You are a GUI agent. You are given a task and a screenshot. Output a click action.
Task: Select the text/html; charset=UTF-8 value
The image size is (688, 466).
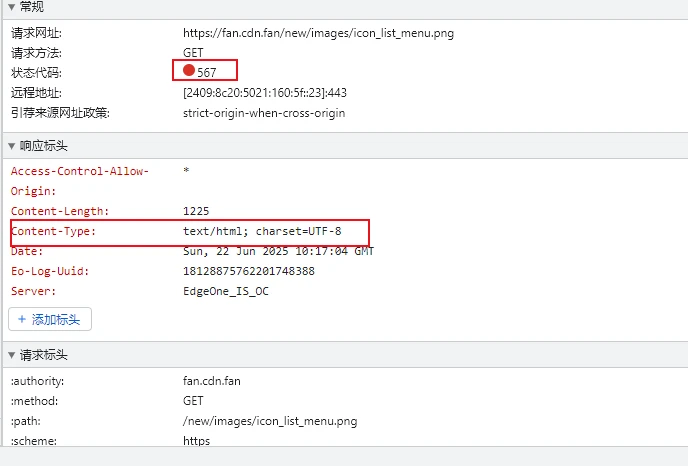[262, 231]
